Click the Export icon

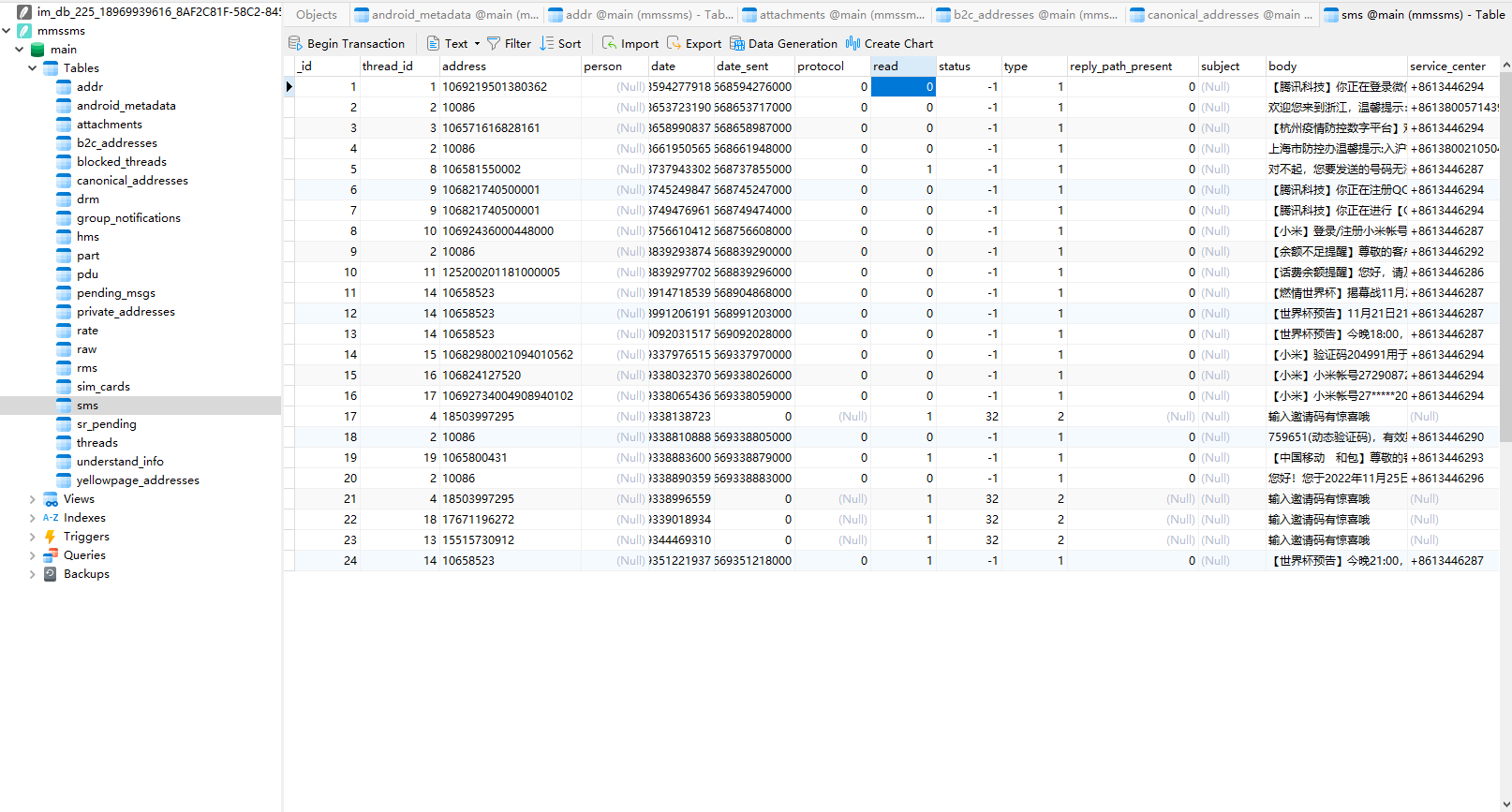tap(674, 43)
